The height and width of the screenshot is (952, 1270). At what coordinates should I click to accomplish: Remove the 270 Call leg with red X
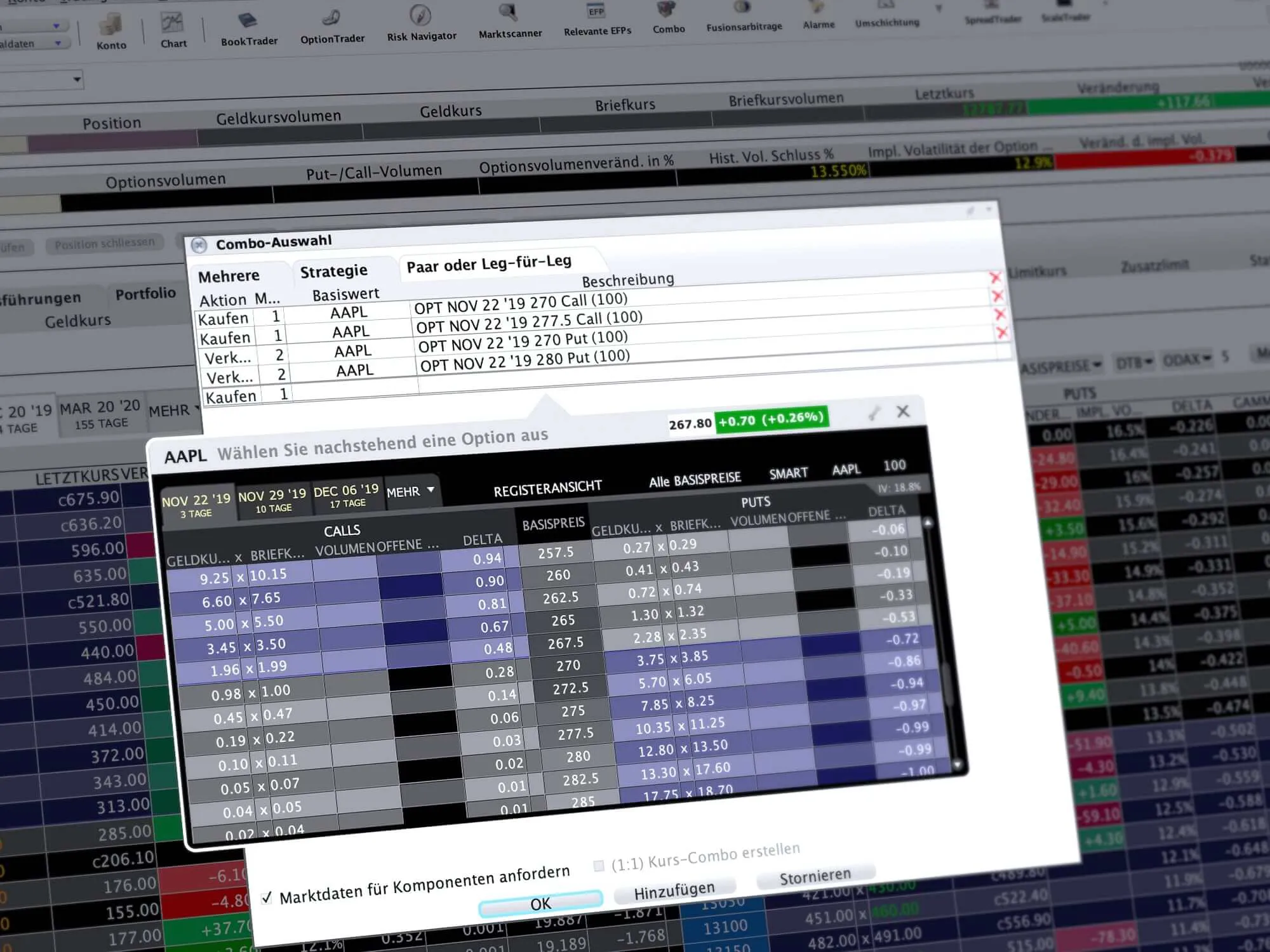tap(995, 278)
